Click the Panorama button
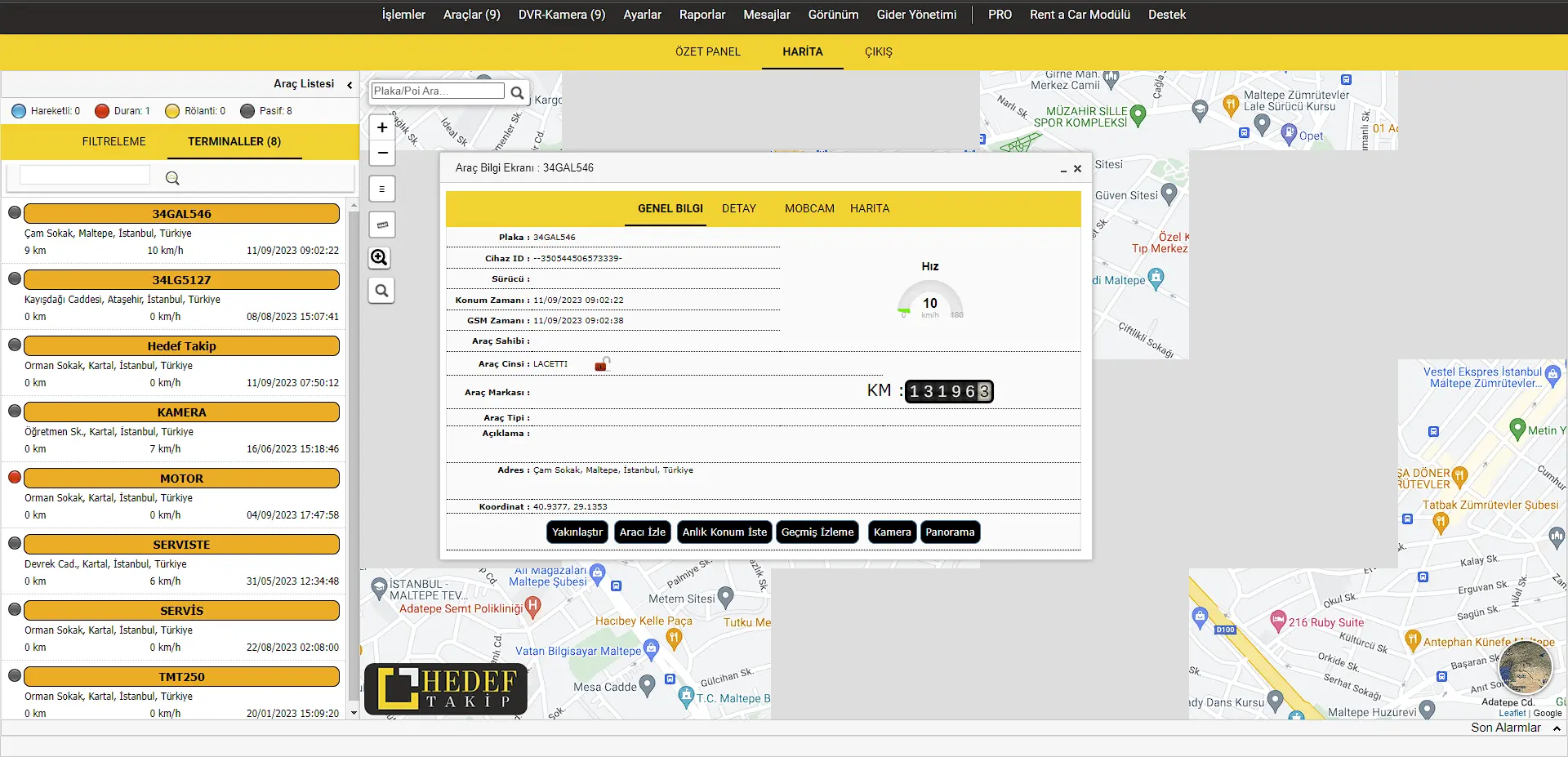 click(x=950, y=532)
